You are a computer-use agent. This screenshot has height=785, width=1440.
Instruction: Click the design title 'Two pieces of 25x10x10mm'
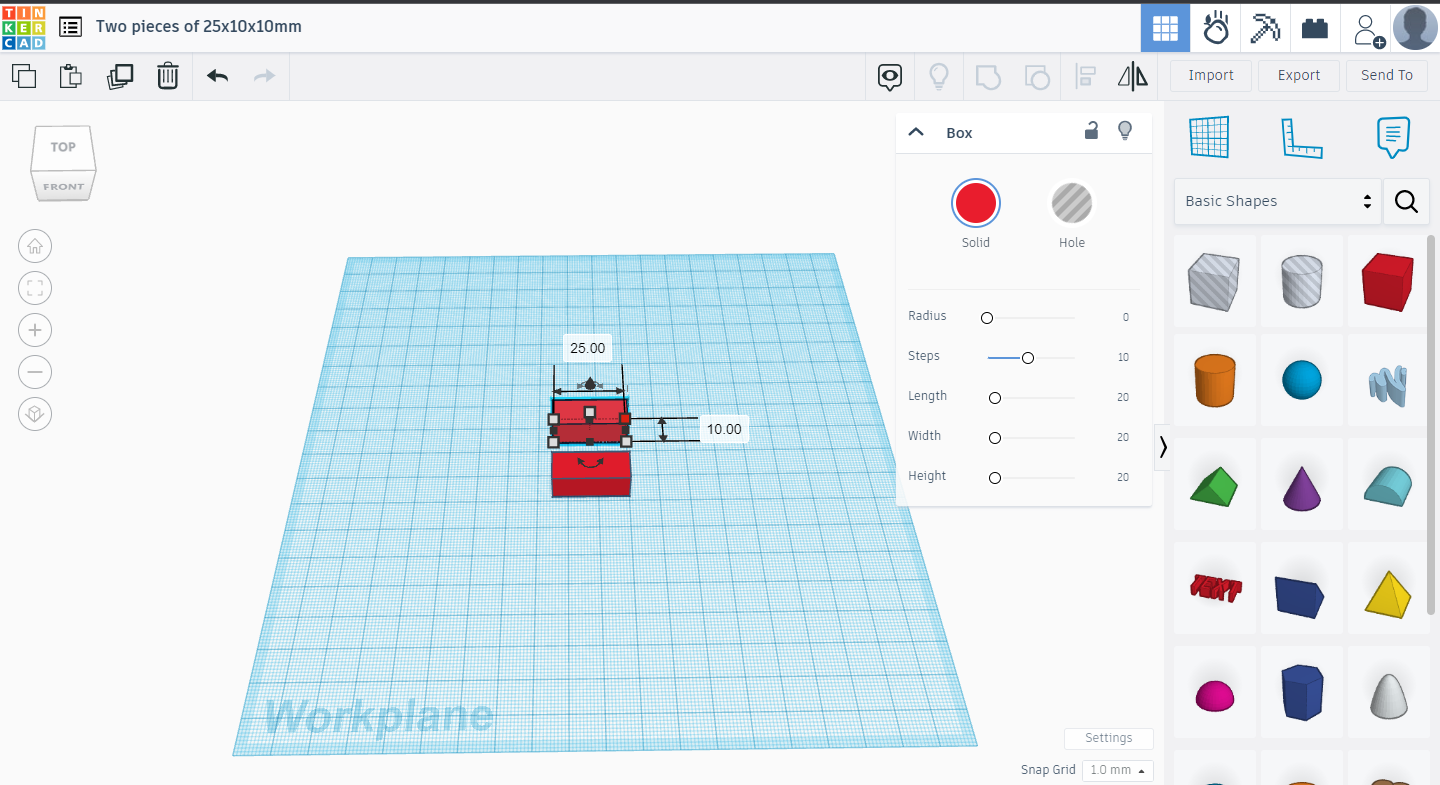click(x=199, y=27)
